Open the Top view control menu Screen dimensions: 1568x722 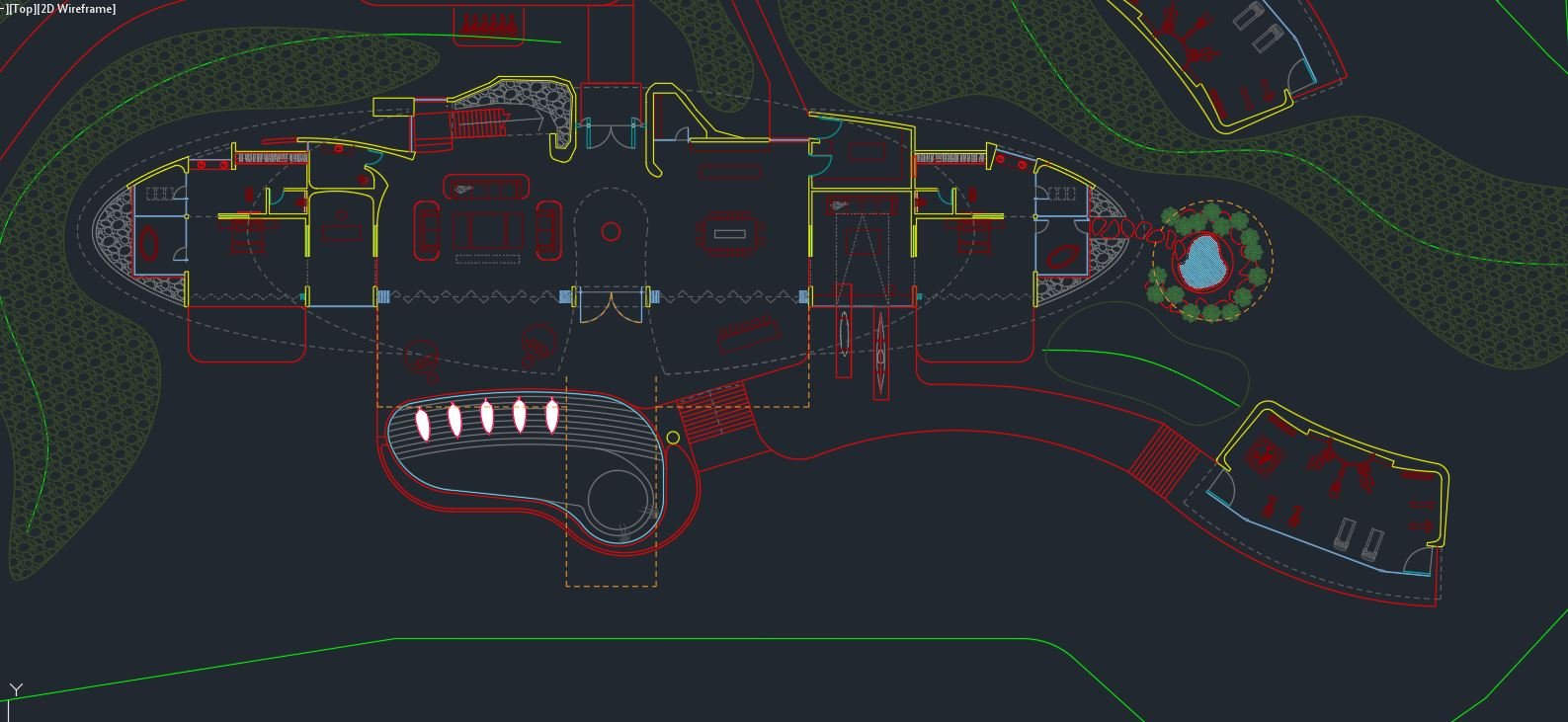pos(20,9)
